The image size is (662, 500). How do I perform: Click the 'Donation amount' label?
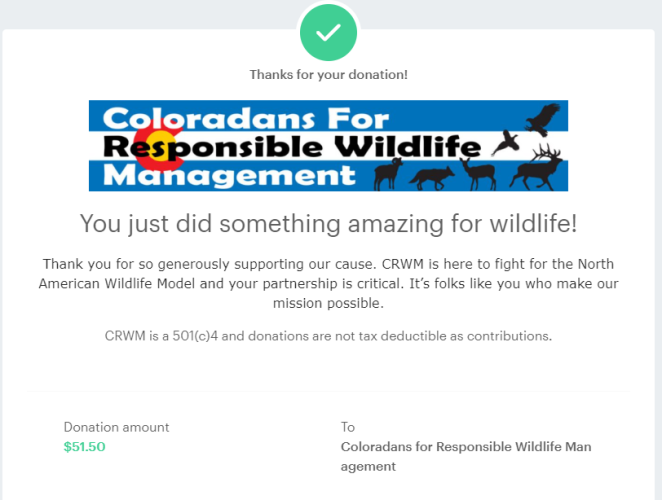(x=116, y=427)
